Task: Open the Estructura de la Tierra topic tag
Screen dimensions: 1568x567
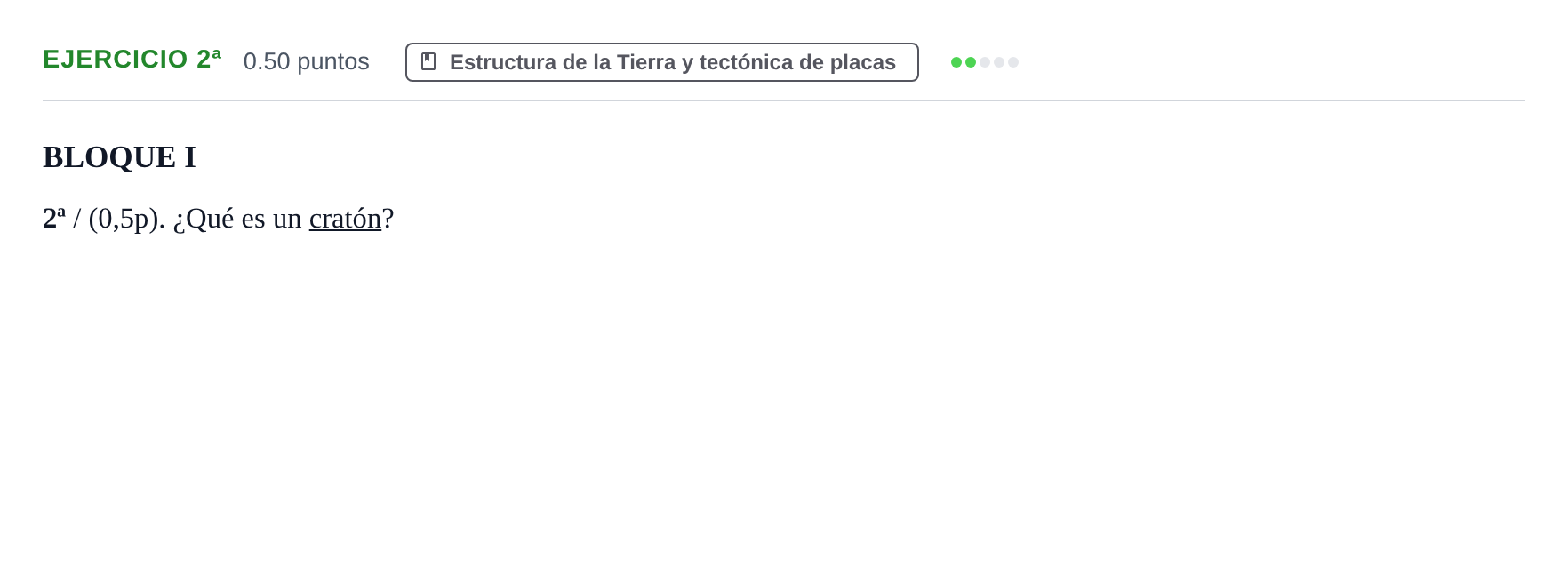Action: (x=662, y=62)
